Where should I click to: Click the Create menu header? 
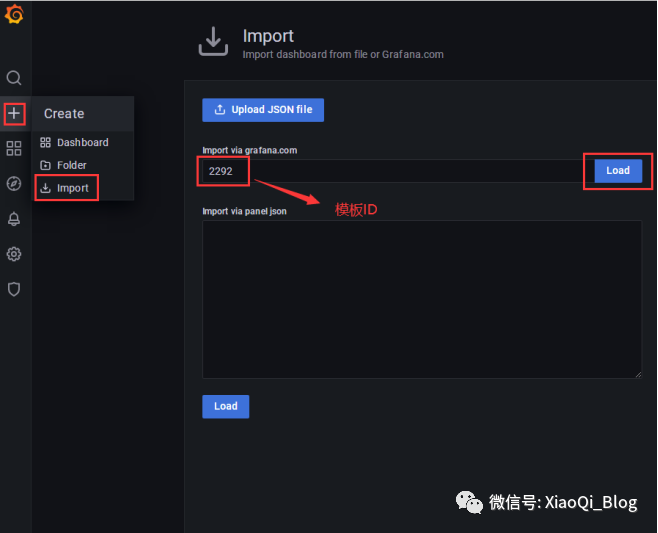(x=83, y=114)
